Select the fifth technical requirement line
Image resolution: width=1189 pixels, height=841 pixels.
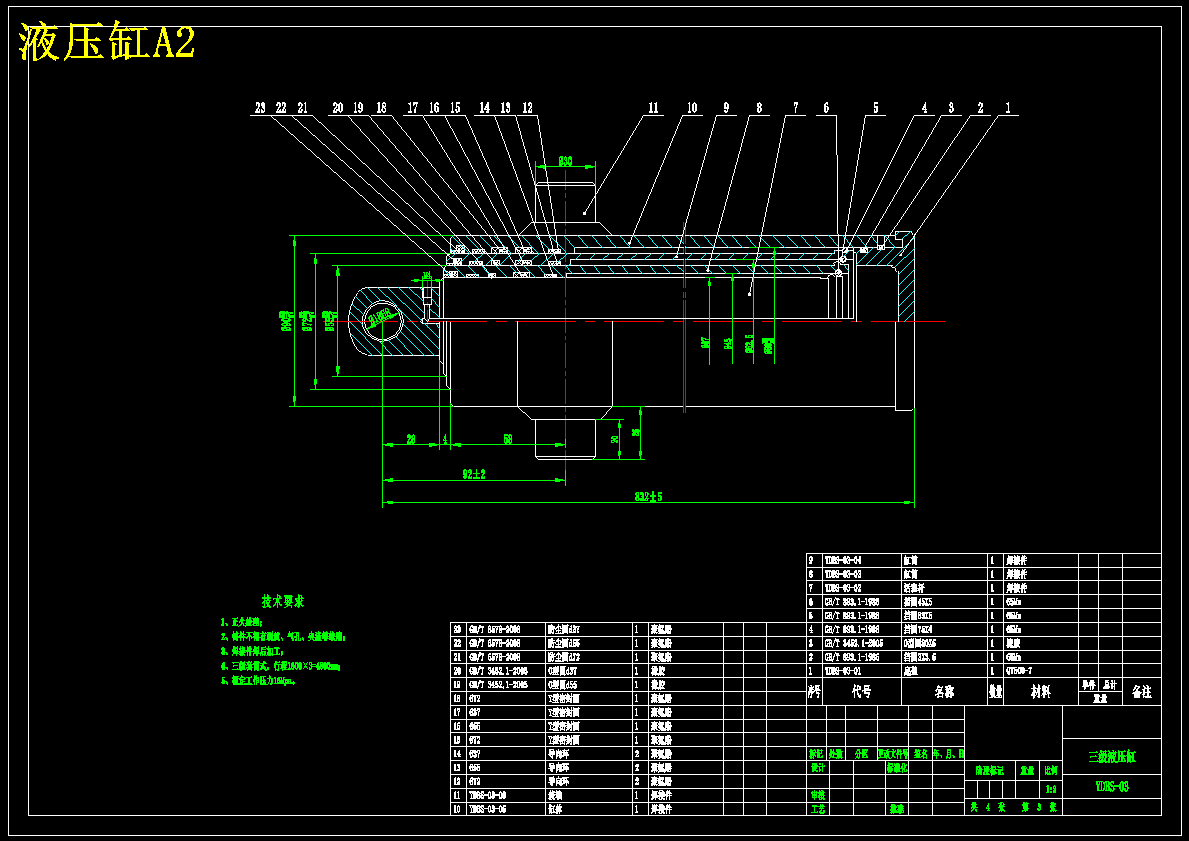tap(259, 680)
